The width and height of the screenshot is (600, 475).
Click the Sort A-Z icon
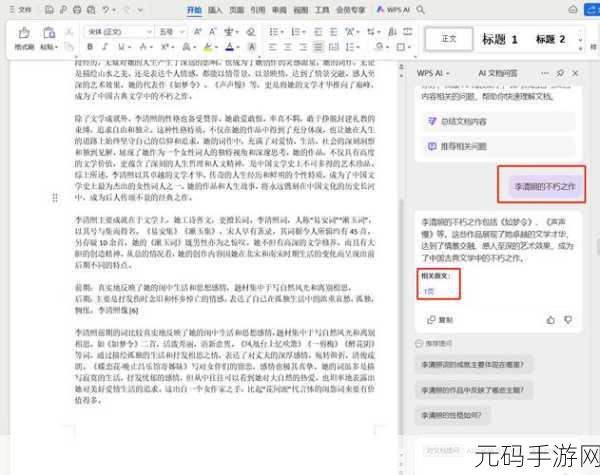point(392,32)
